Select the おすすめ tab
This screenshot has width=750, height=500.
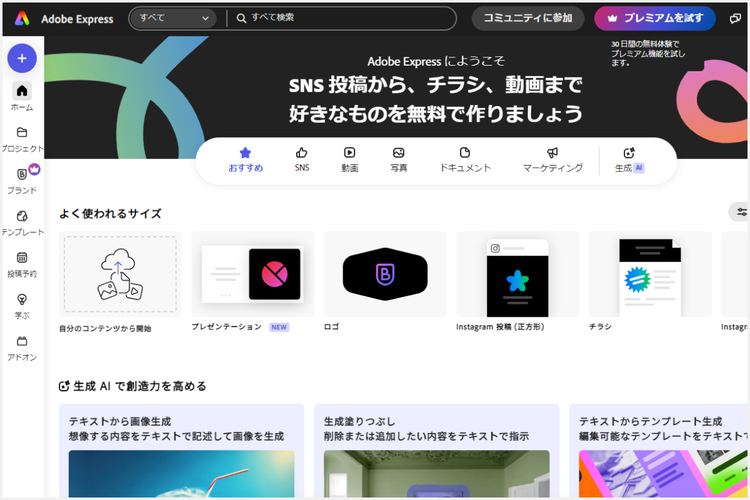tap(245, 160)
